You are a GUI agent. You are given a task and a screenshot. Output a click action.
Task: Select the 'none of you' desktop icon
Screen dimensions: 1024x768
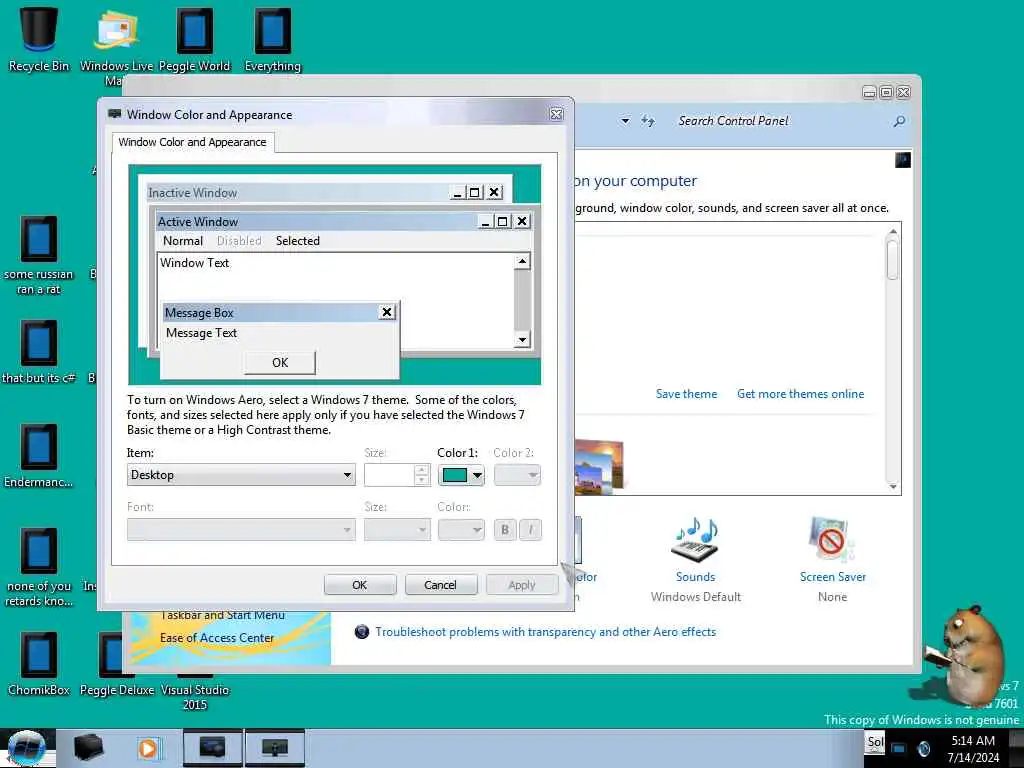click(x=39, y=568)
